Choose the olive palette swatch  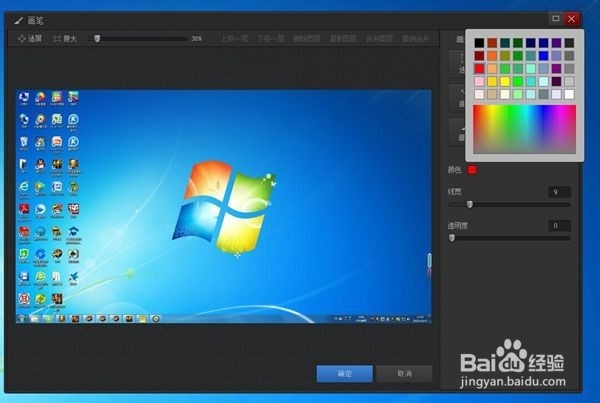coord(505,56)
